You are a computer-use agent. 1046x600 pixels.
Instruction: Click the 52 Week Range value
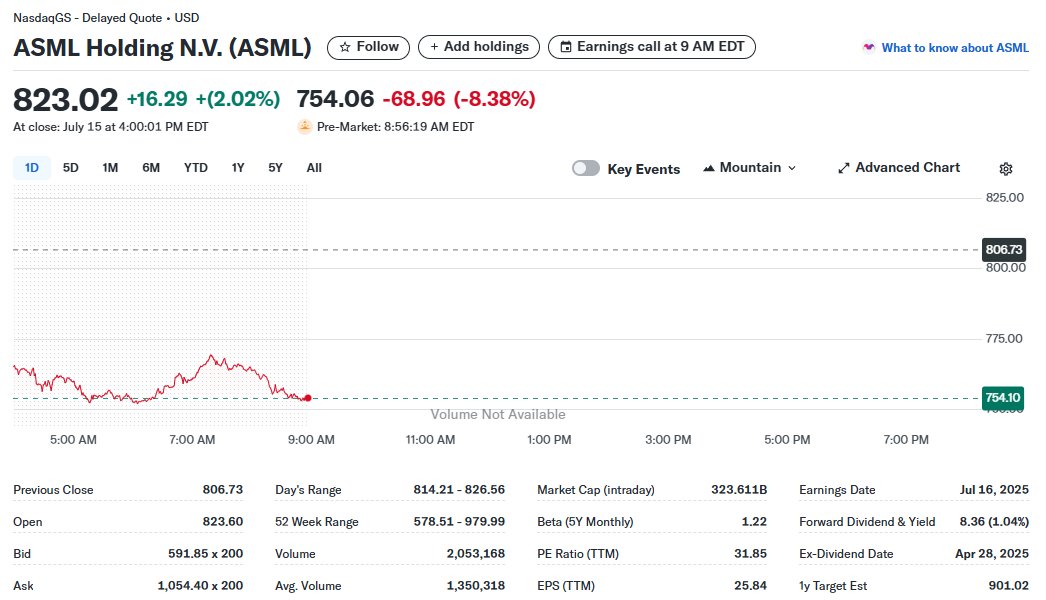(459, 521)
